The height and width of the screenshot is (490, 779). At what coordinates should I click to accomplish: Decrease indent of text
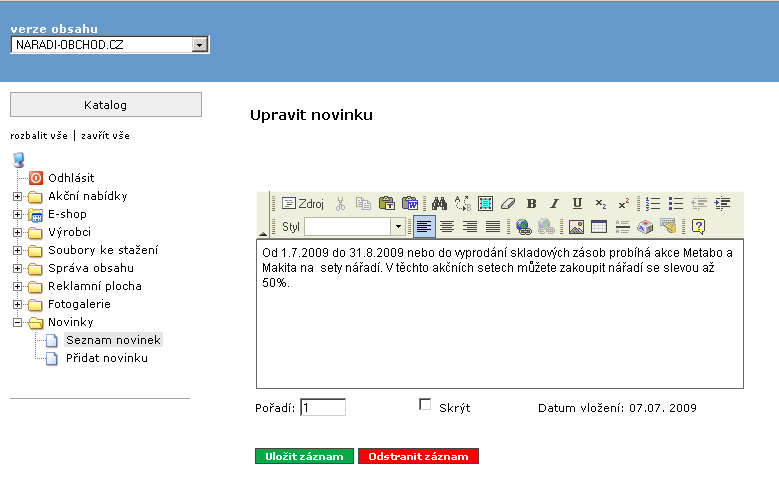[x=699, y=203]
